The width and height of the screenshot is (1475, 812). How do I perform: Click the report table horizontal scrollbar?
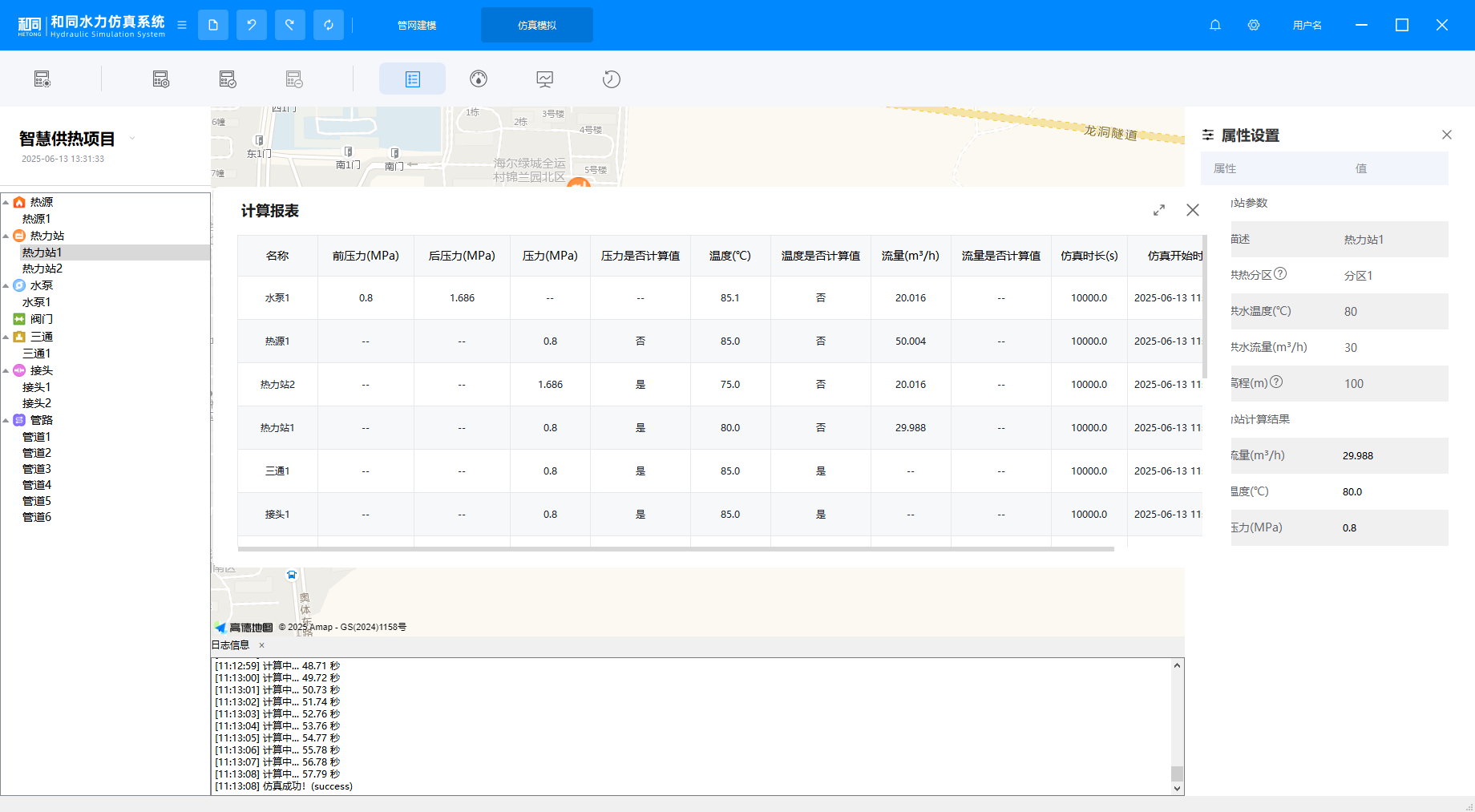coord(675,549)
